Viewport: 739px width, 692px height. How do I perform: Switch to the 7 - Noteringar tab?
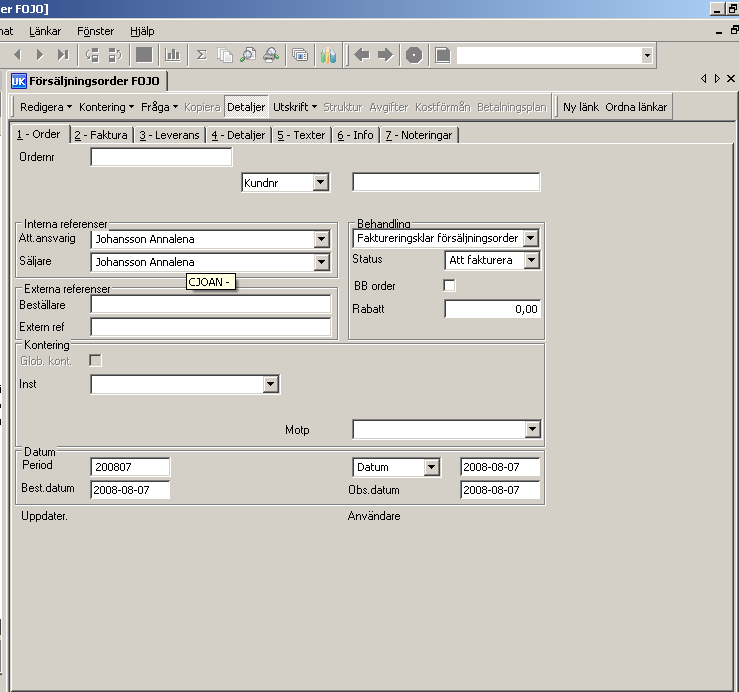pos(419,135)
